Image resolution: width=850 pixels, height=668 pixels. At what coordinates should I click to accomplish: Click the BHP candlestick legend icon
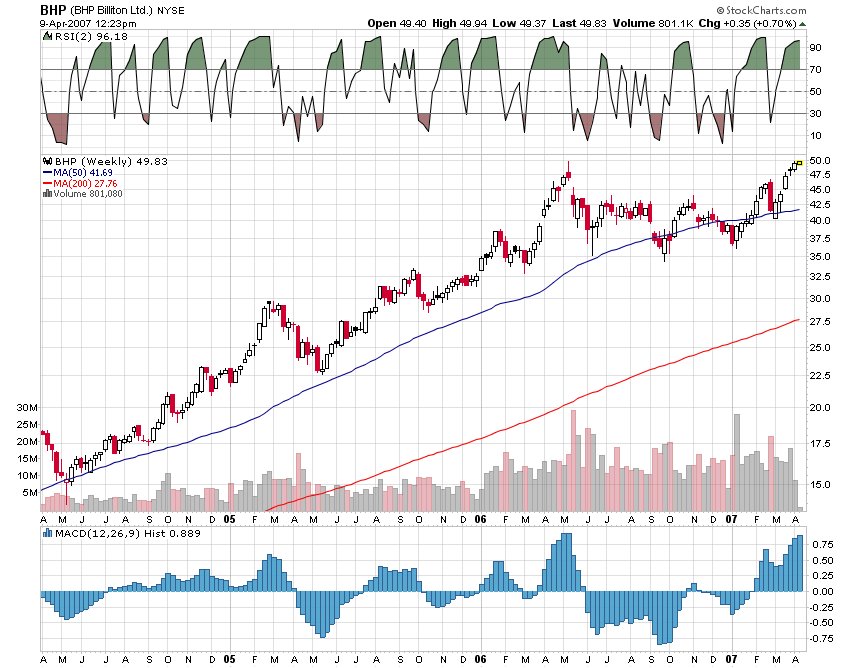coord(48,162)
